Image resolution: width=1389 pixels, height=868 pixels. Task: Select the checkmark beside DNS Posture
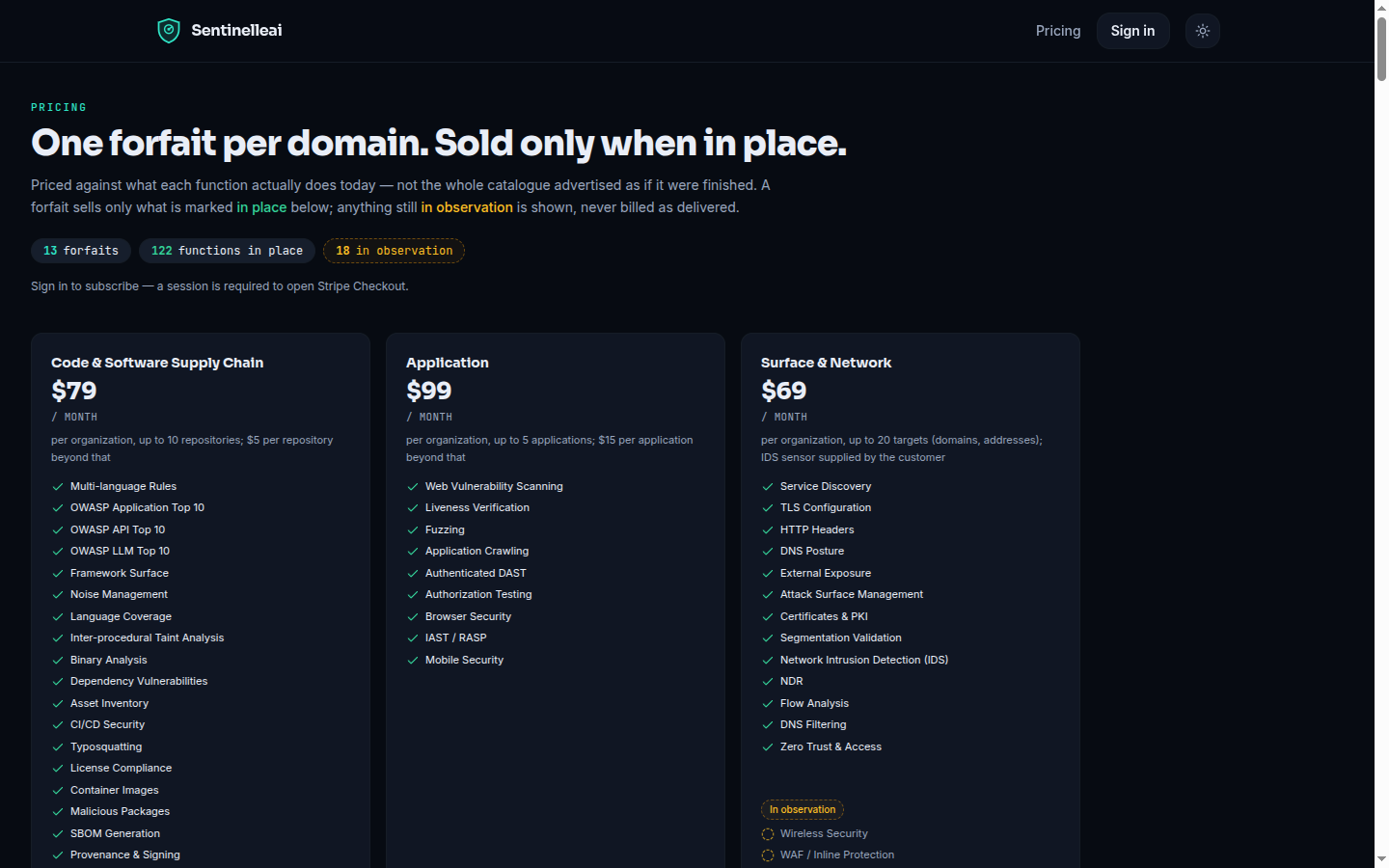point(768,552)
